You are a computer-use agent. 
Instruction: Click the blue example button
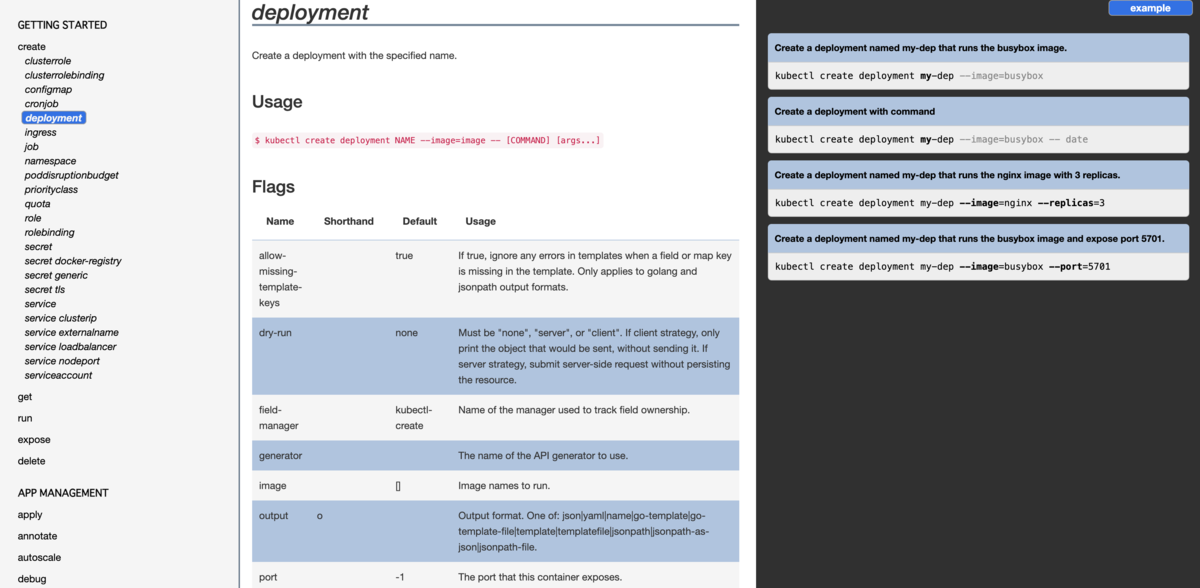1149,8
